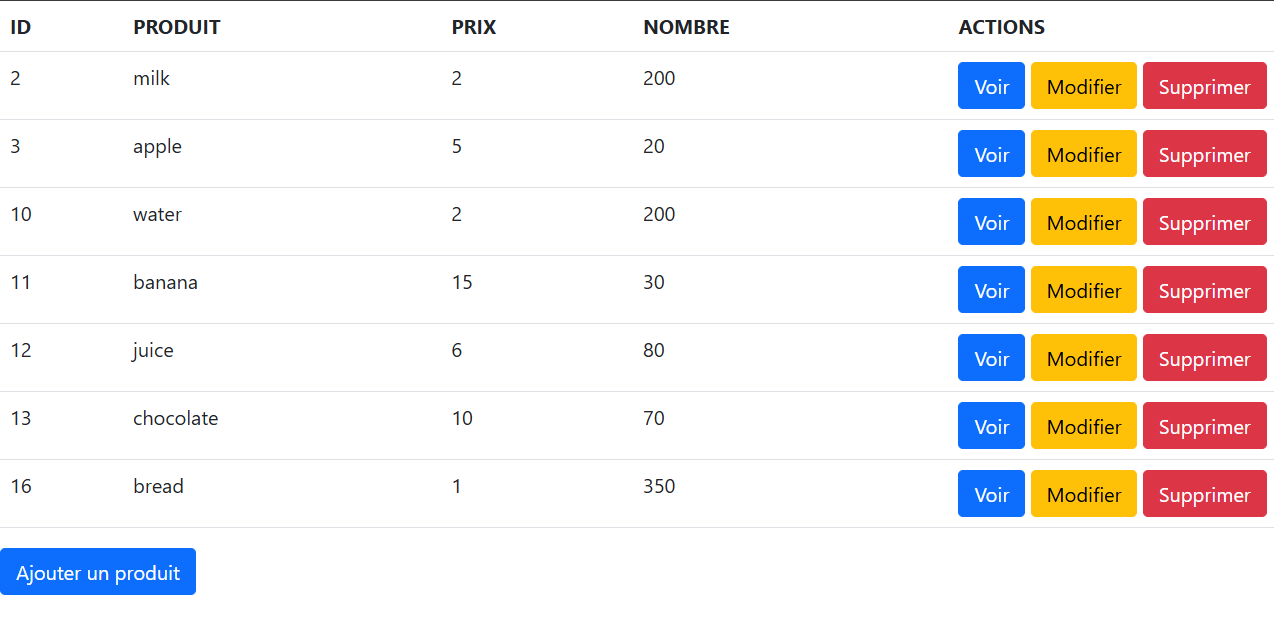The width and height of the screenshot is (1274, 628).
Task: Click the PRIX column header
Action: click(x=473, y=27)
